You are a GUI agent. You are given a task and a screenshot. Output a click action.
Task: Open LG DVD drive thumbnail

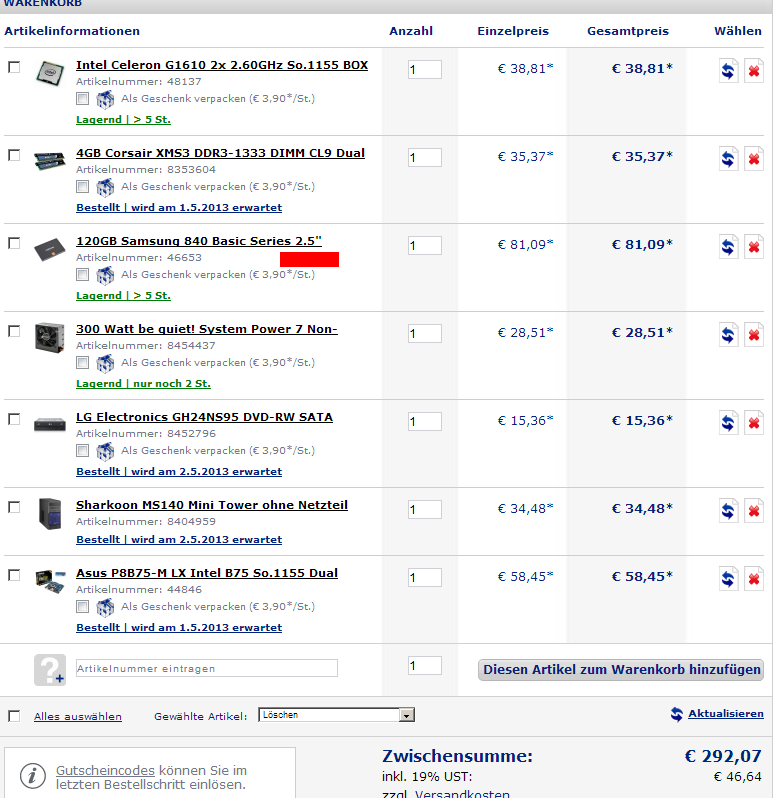(x=50, y=424)
